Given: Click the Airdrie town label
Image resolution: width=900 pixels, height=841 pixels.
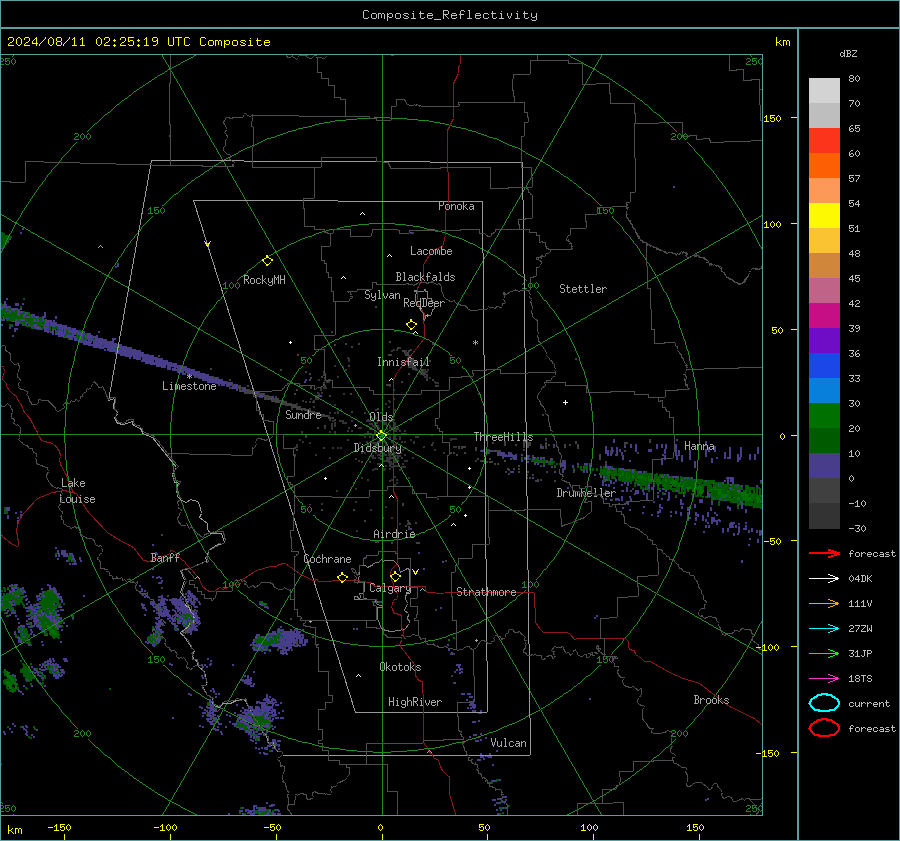Looking at the screenshot, I should (x=394, y=534).
